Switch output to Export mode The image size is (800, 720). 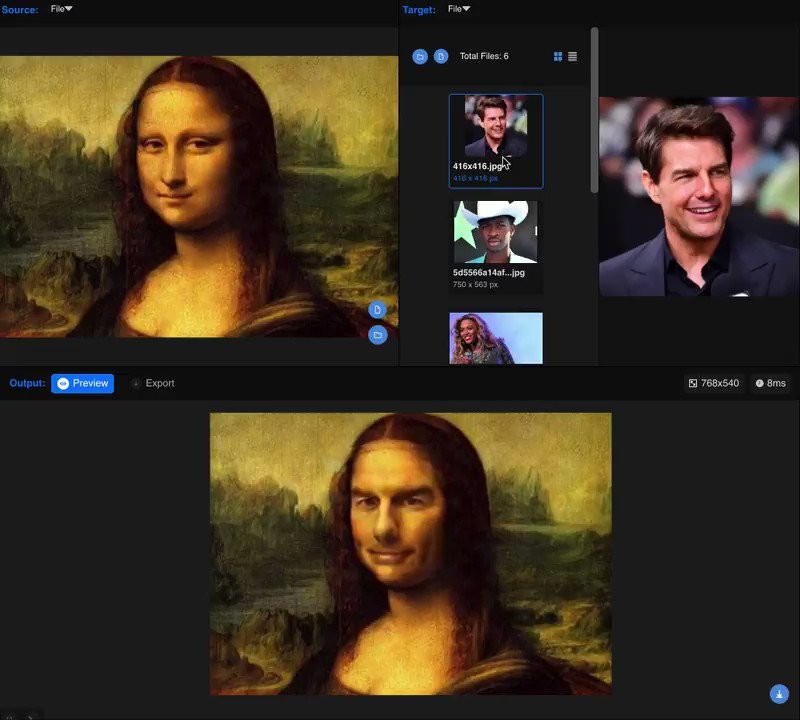pyautogui.click(x=153, y=383)
